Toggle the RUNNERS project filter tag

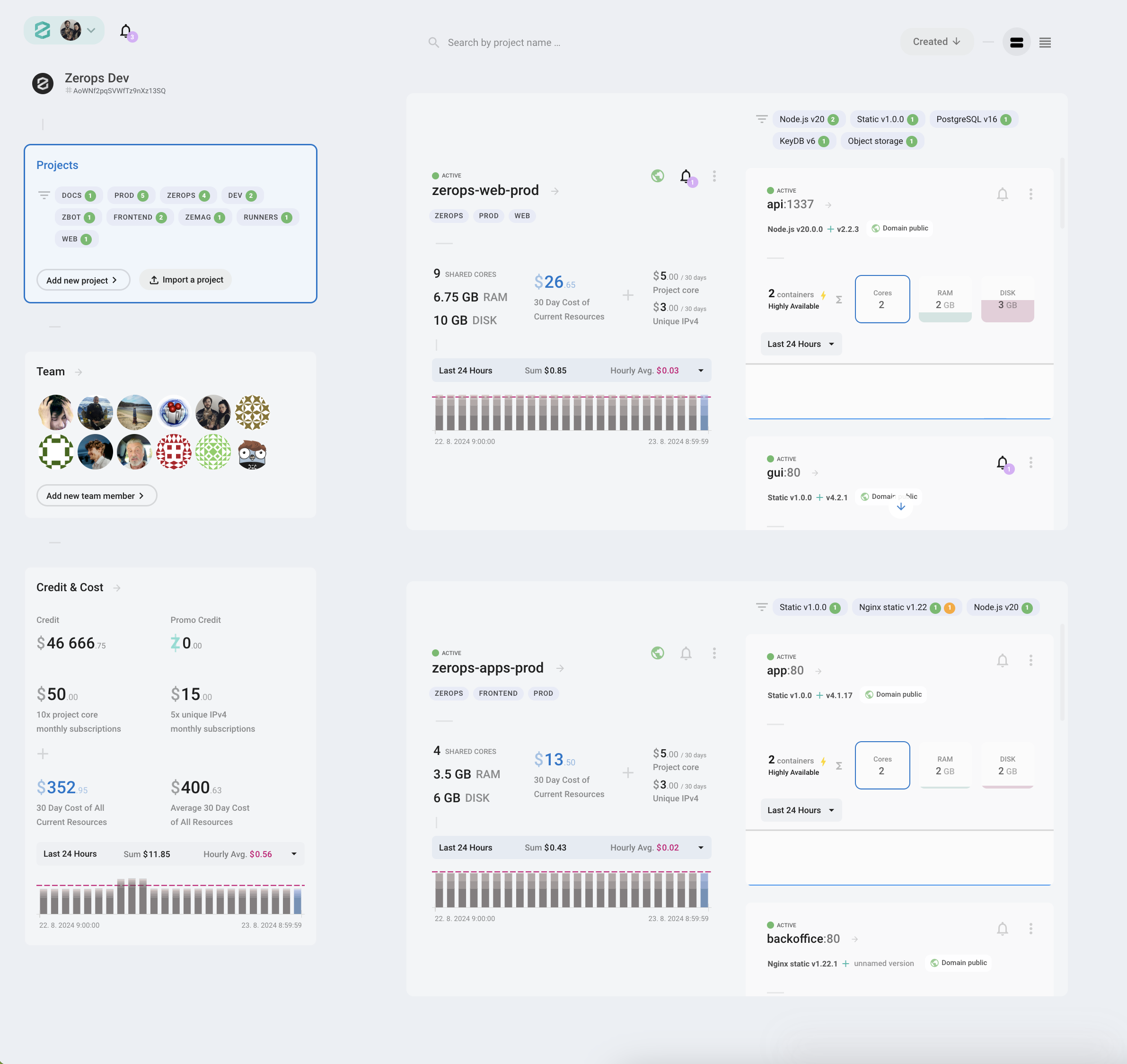coord(267,217)
